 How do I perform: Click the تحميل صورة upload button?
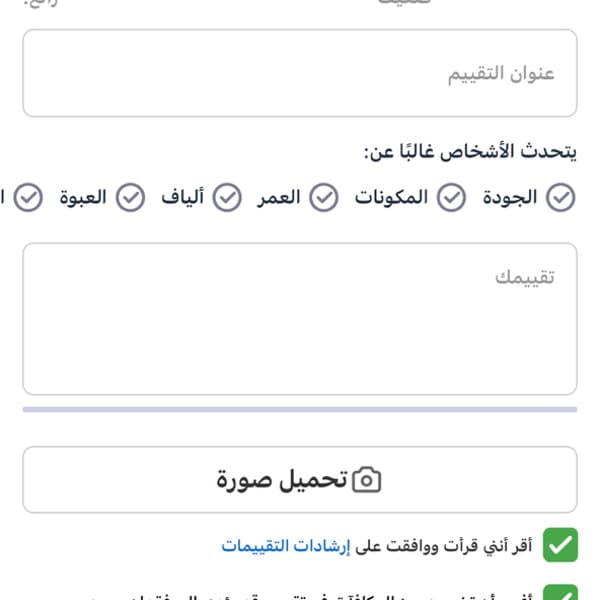coord(300,479)
